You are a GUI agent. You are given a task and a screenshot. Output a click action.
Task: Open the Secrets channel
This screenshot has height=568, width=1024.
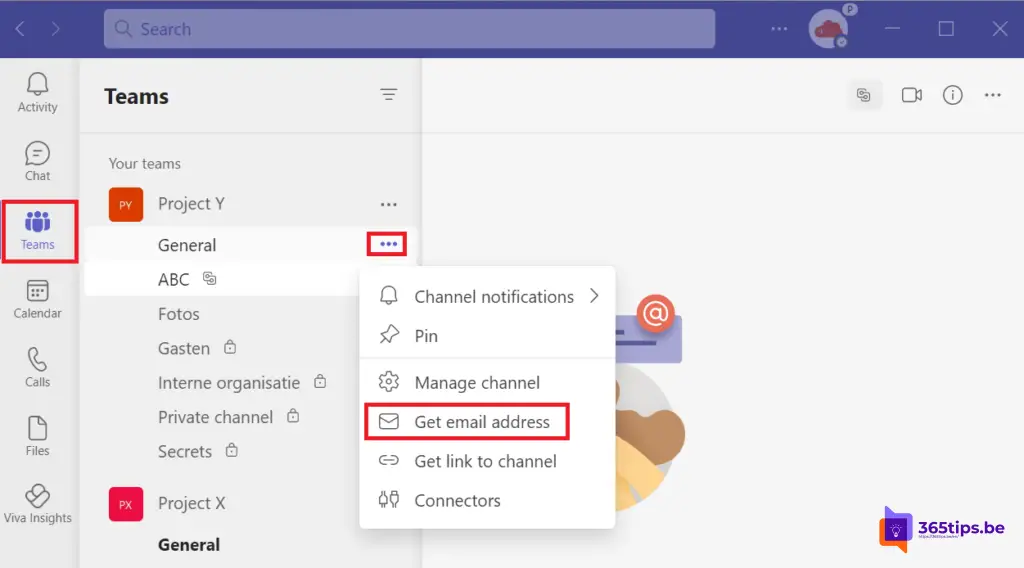click(x=185, y=452)
